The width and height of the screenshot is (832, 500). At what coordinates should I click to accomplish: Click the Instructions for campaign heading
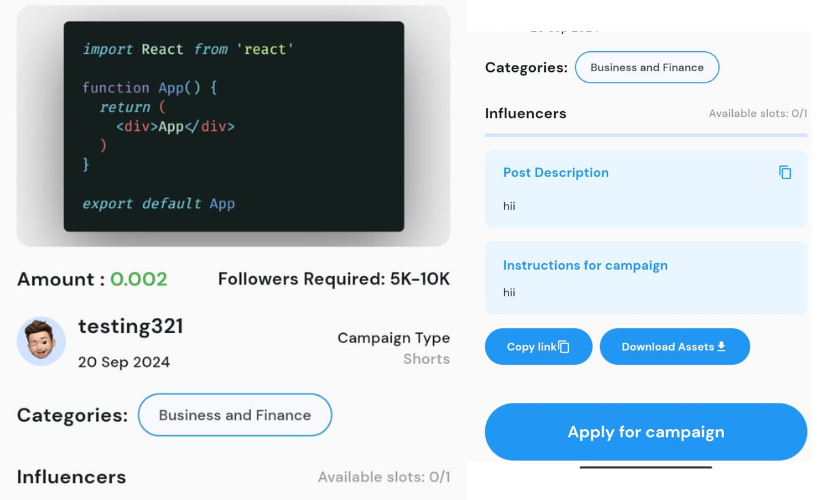click(585, 265)
